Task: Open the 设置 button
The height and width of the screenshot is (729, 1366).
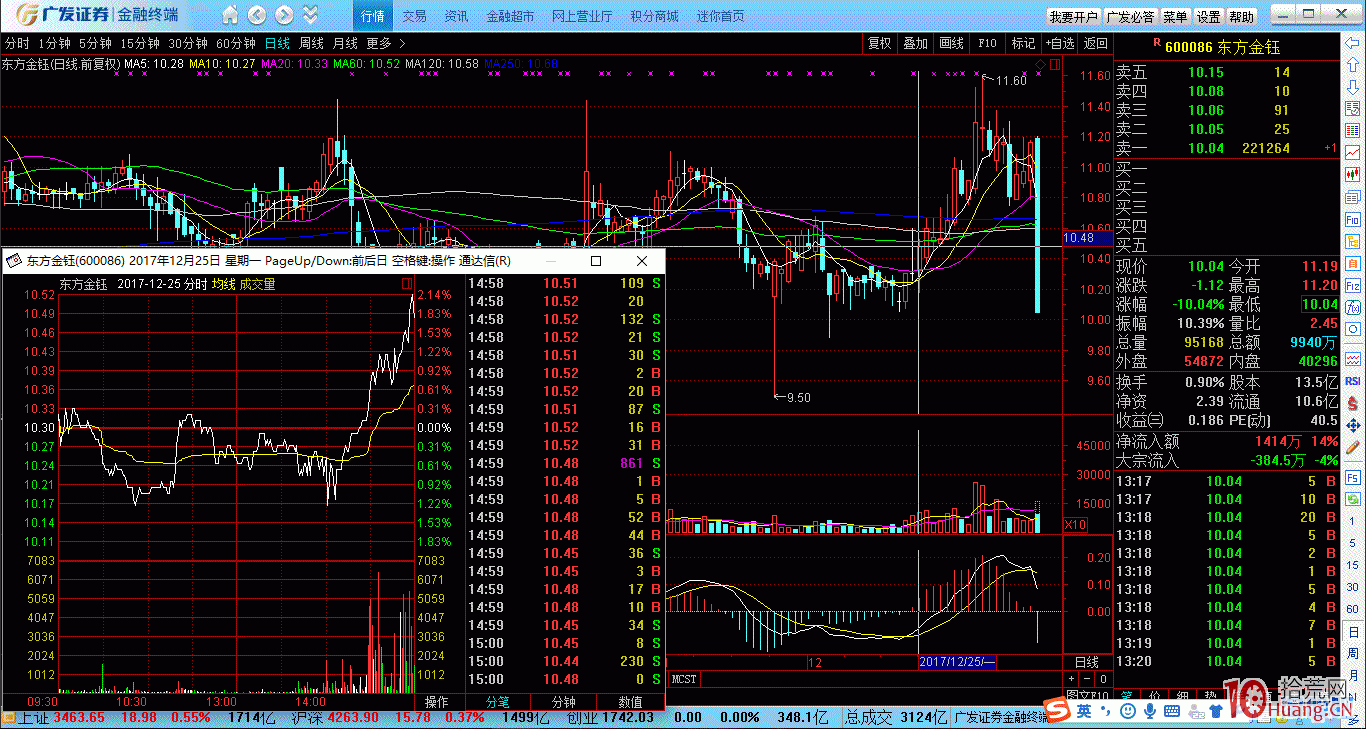Action: coord(1209,17)
